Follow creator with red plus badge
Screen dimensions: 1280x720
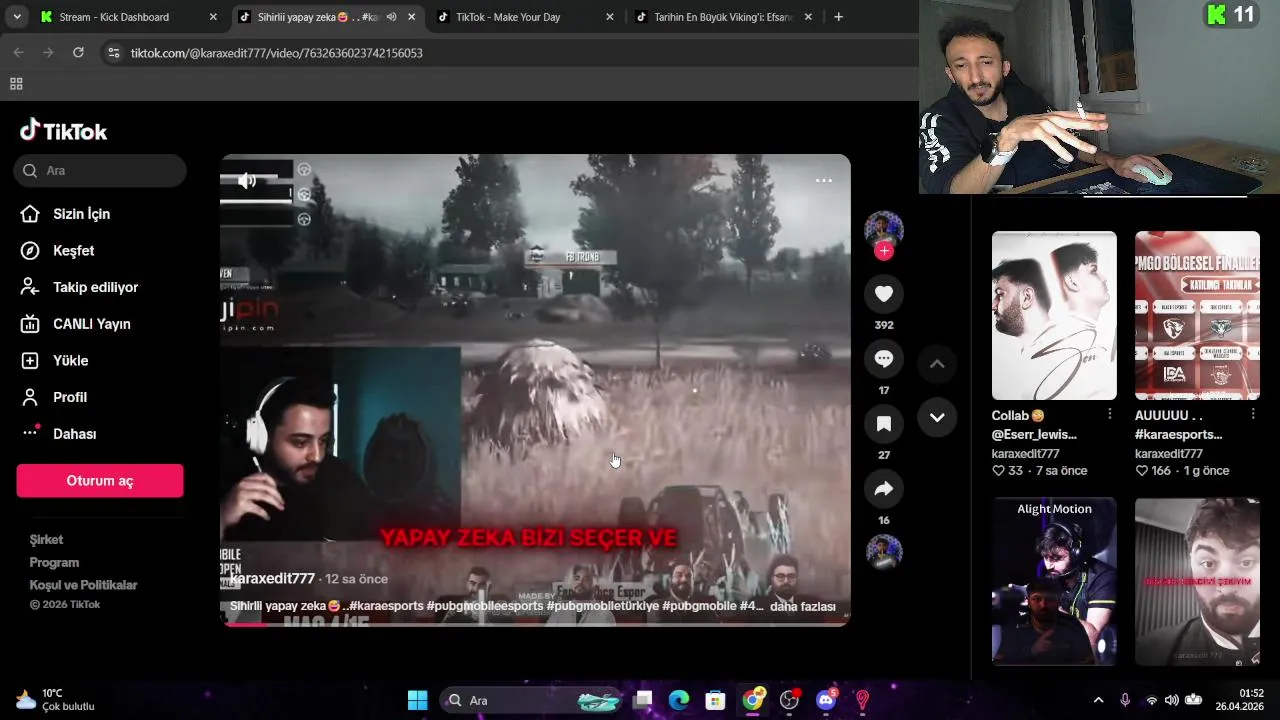pos(884,251)
